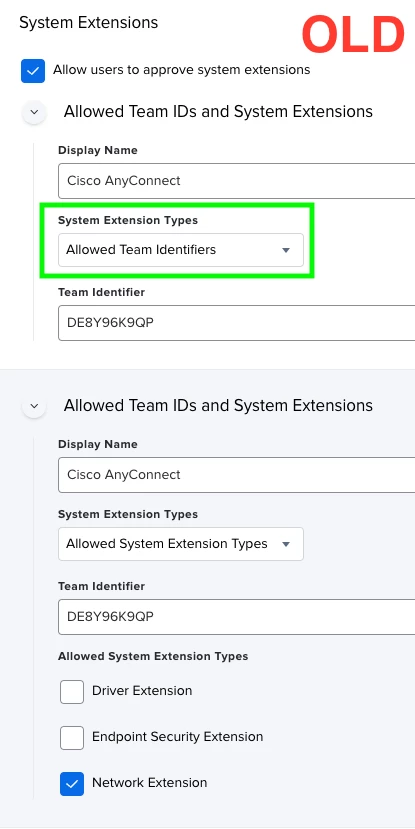Focus the Display Name field above the green box
Viewport: 415px width, 829px height.
[237, 181]
